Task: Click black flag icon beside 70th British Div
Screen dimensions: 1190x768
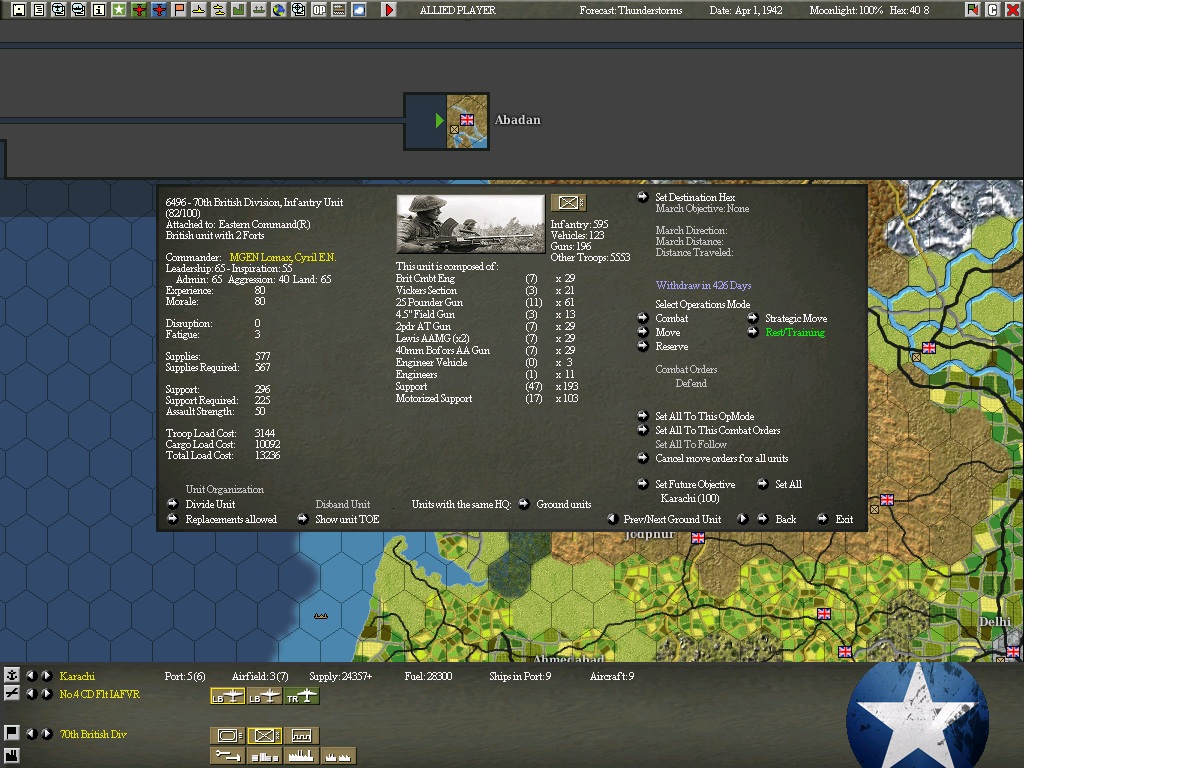Action: click(x=11, y=733)
